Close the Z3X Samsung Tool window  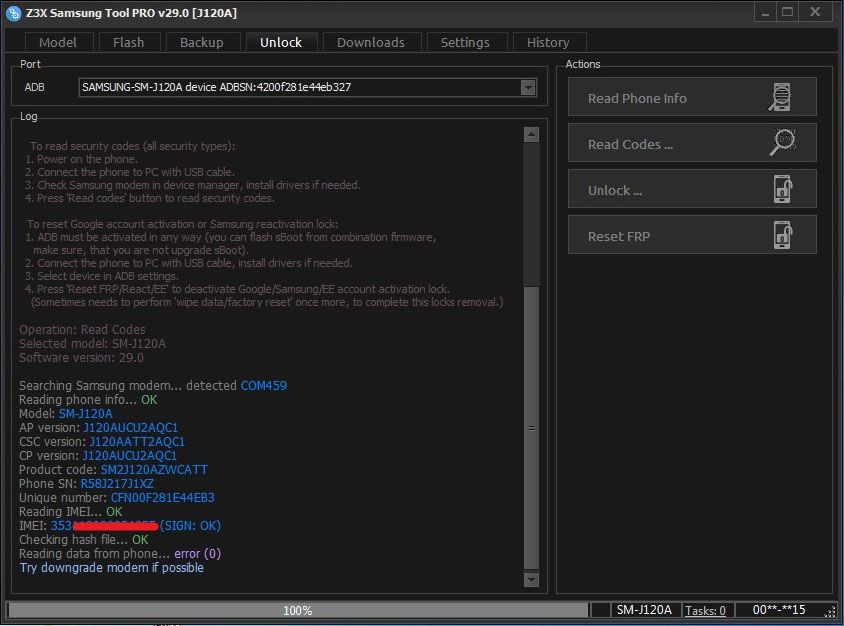pos(815,12)
